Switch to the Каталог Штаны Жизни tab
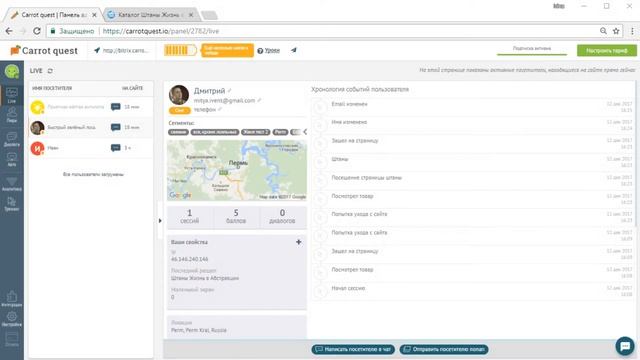The width and height of the screenshot is (640, 360). 148,15
